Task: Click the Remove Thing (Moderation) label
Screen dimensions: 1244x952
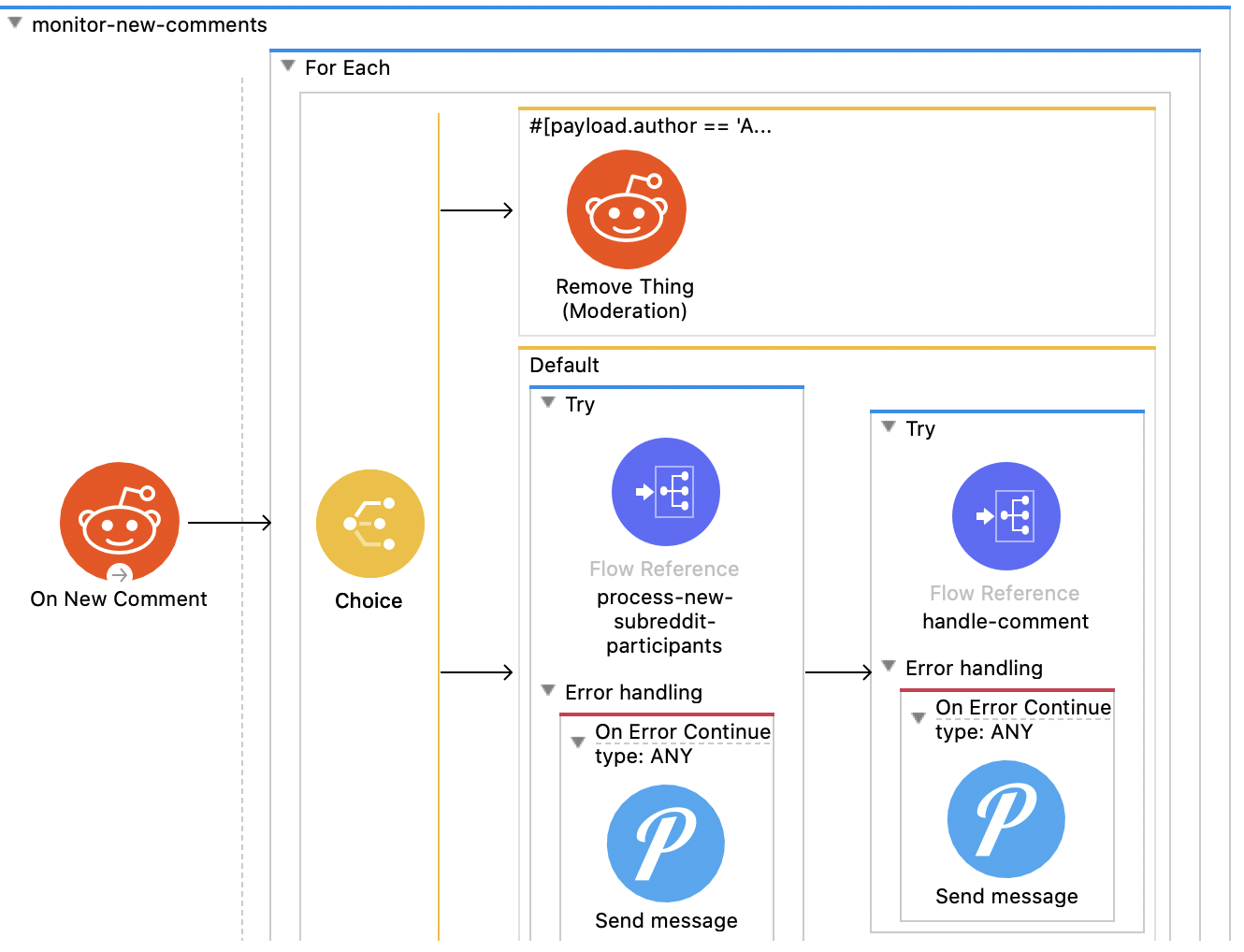Action: click(x=625, y=299)
